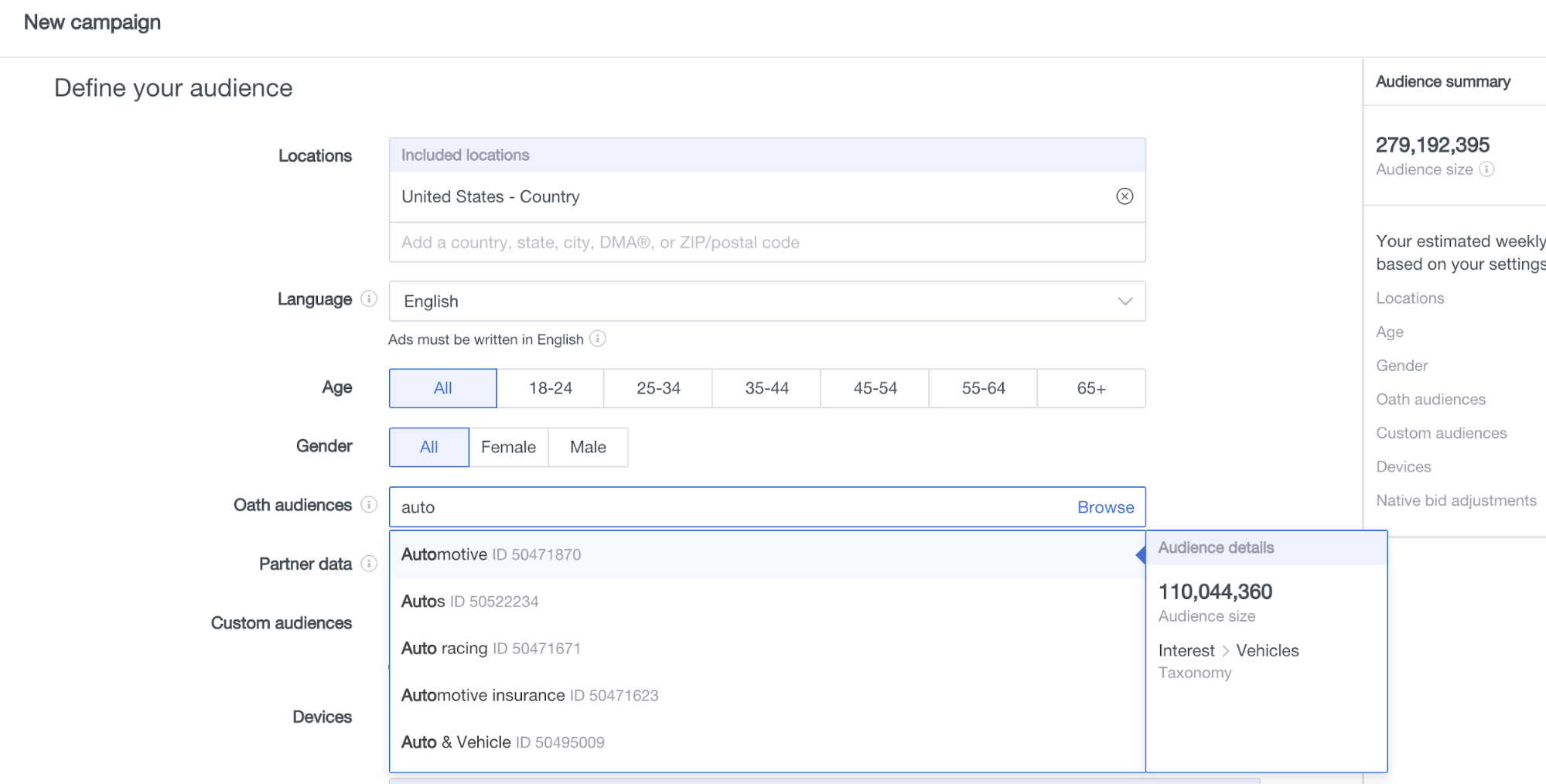Select Male gender option
1546x784 pixels.
pos(588,447)
